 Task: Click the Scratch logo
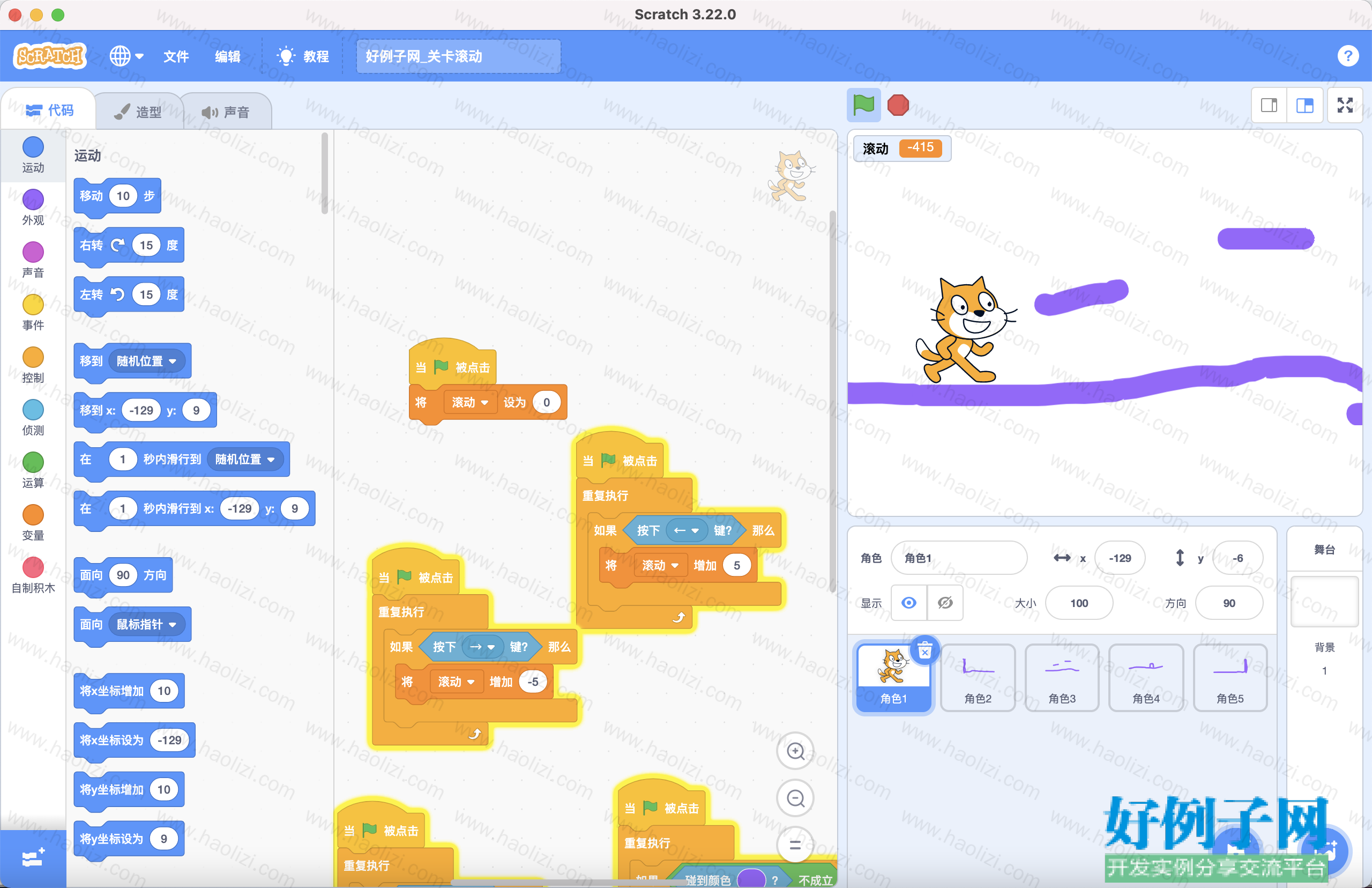click(49, 56)
